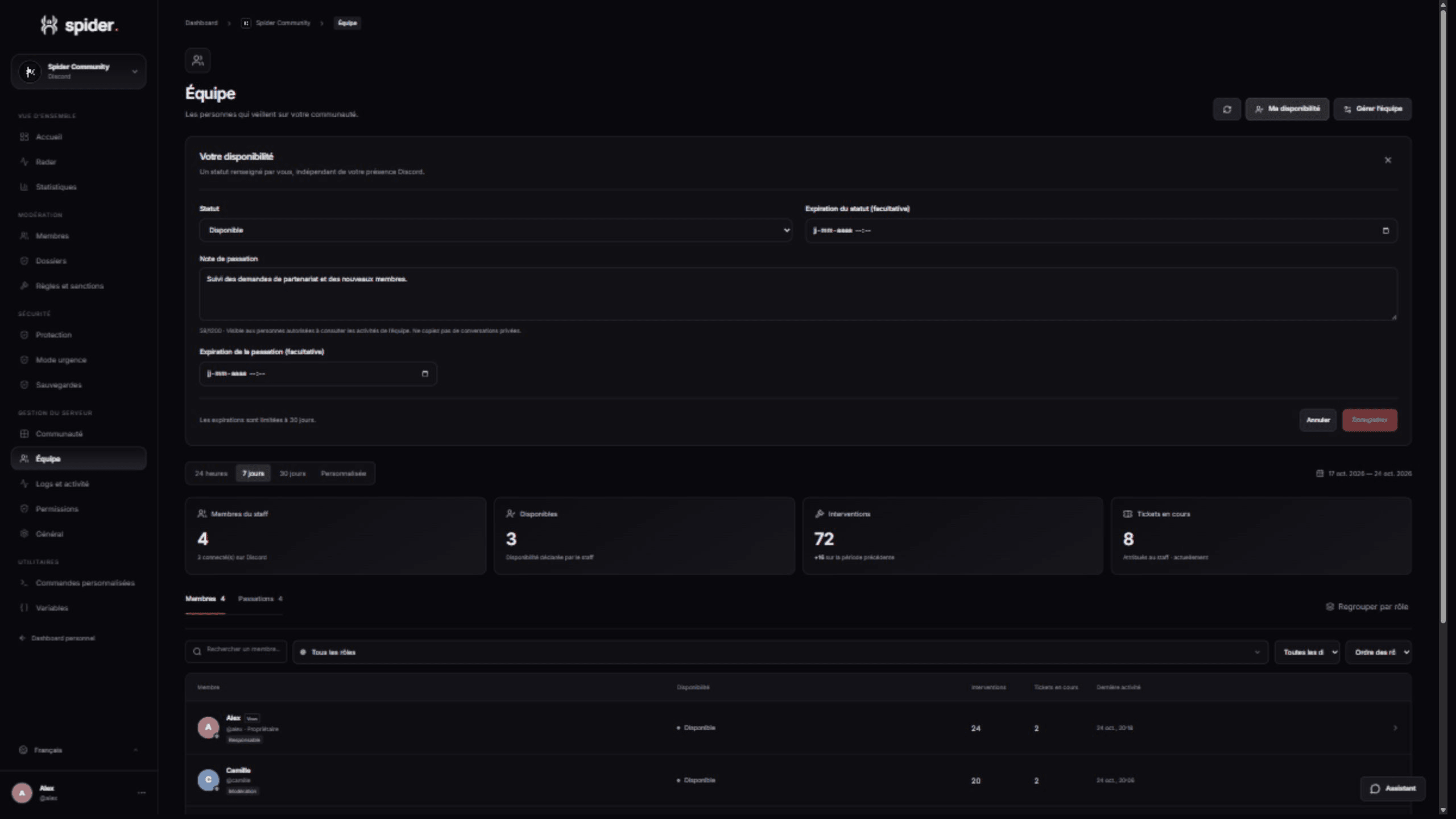Open Protection in sidebar
The height and width of the screenshot is (819, 1456).
[x=78, y=334]
